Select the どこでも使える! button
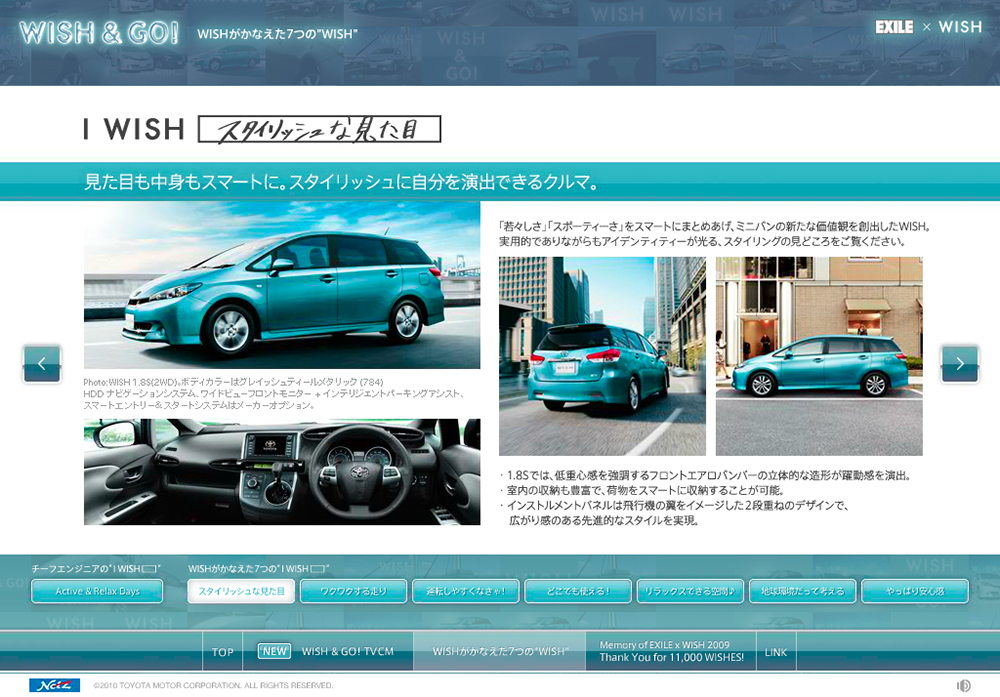Viewport: 1000px width, 697px height. coord(578,591)
